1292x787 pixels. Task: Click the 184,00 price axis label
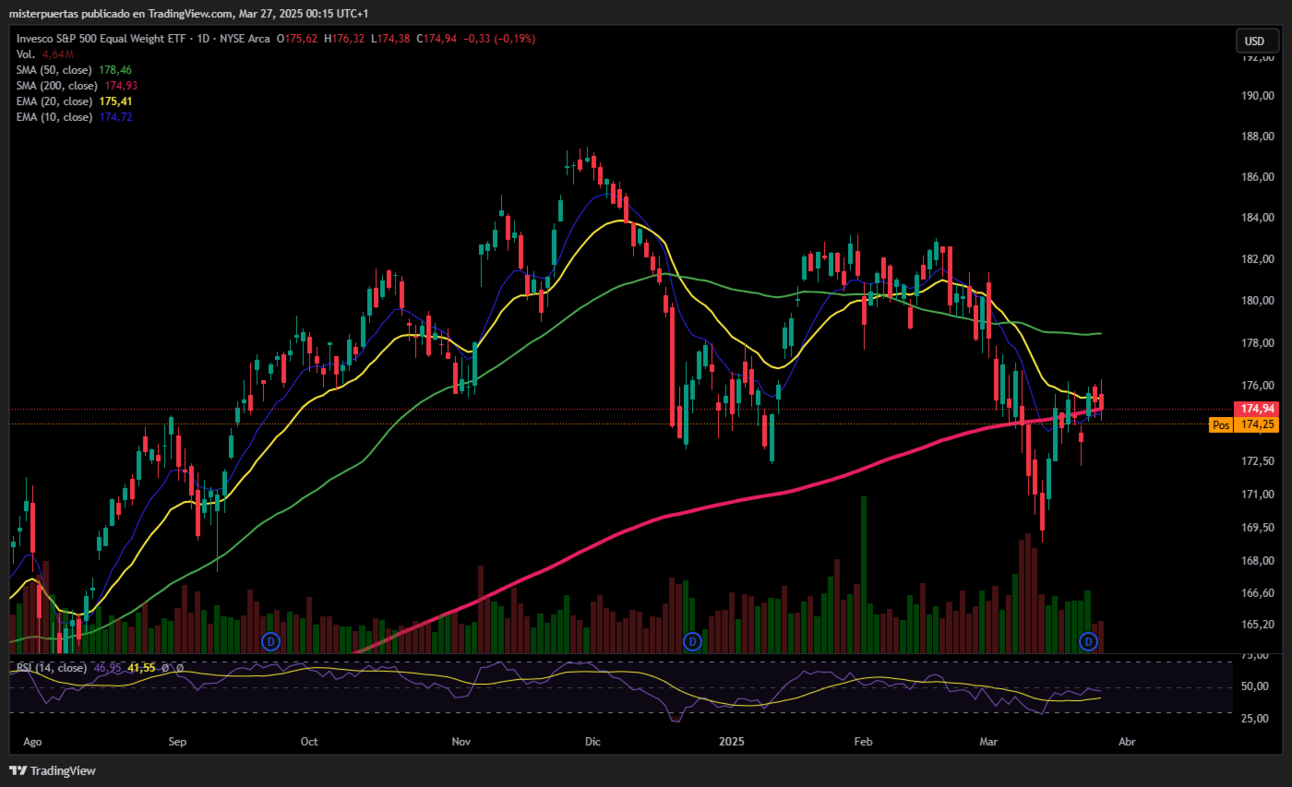[1256, 218]
